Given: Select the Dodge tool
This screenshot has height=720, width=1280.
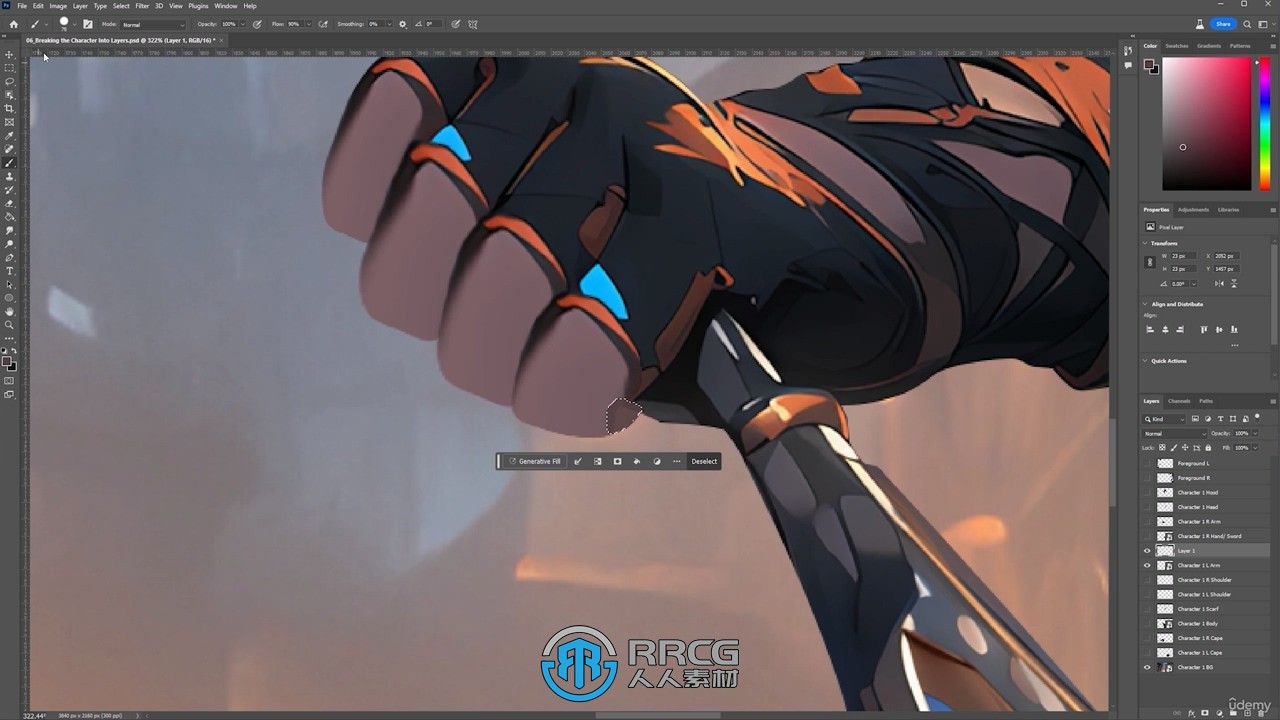Looking at the screenshot, I should [10, 243].
